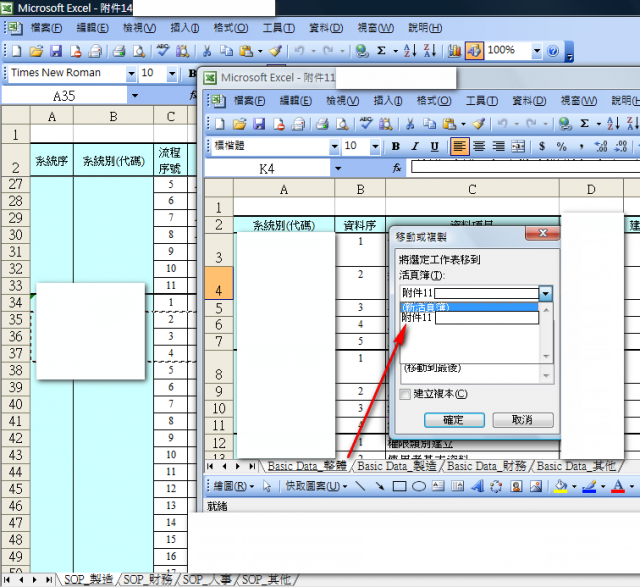Click Print Preview icon in 附件14 window

[139, 51]
